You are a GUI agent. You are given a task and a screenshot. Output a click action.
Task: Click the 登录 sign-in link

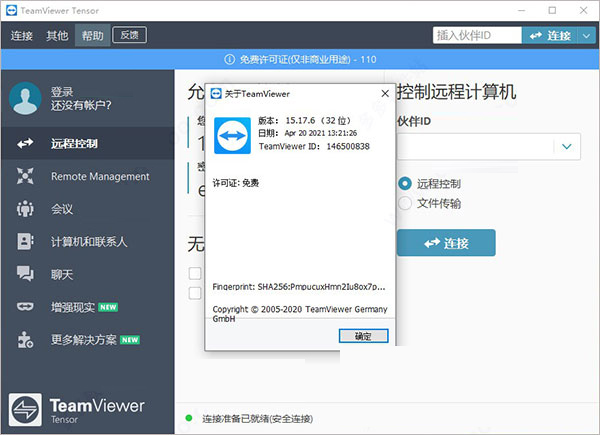click(62, 92)
